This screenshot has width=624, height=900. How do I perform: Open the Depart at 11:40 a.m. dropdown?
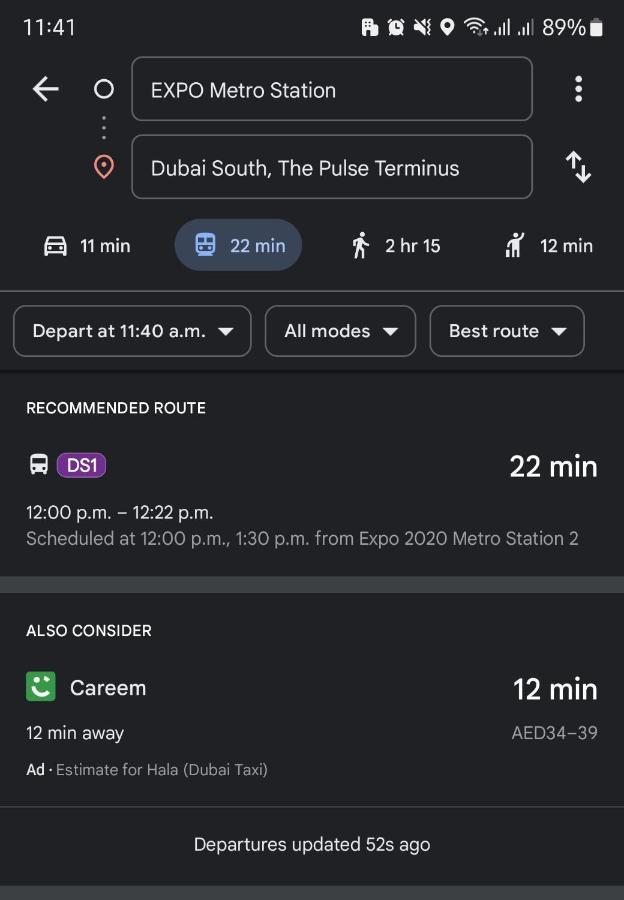tap(132, 331)
